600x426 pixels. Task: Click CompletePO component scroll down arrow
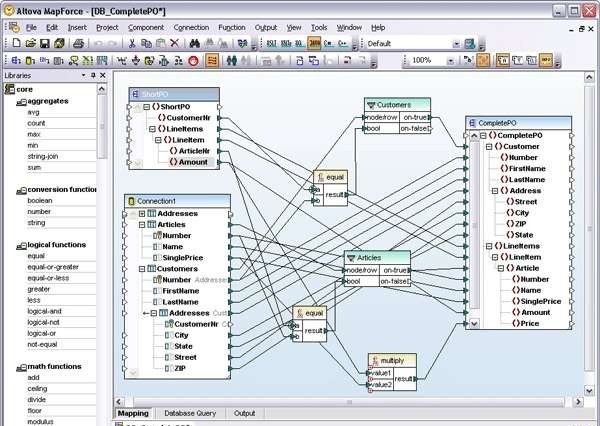(474, 324)
